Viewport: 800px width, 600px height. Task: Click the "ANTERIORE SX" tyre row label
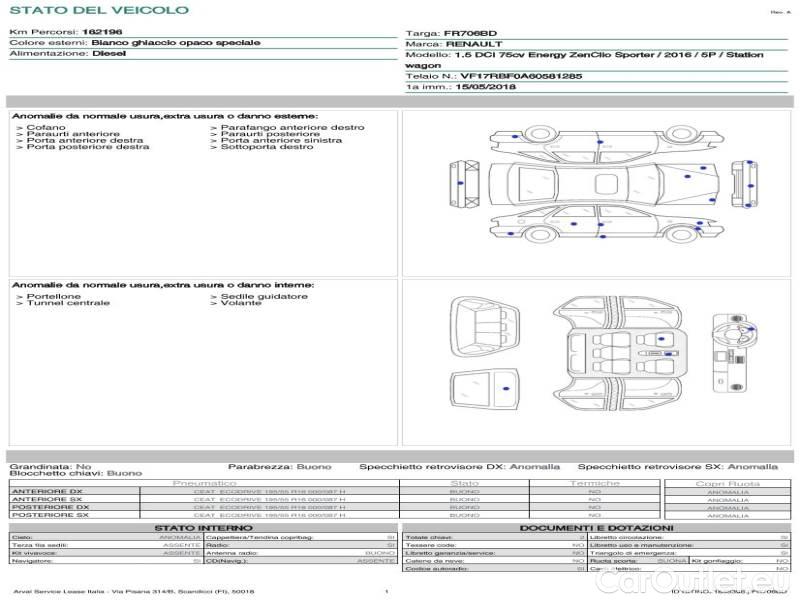47,499
